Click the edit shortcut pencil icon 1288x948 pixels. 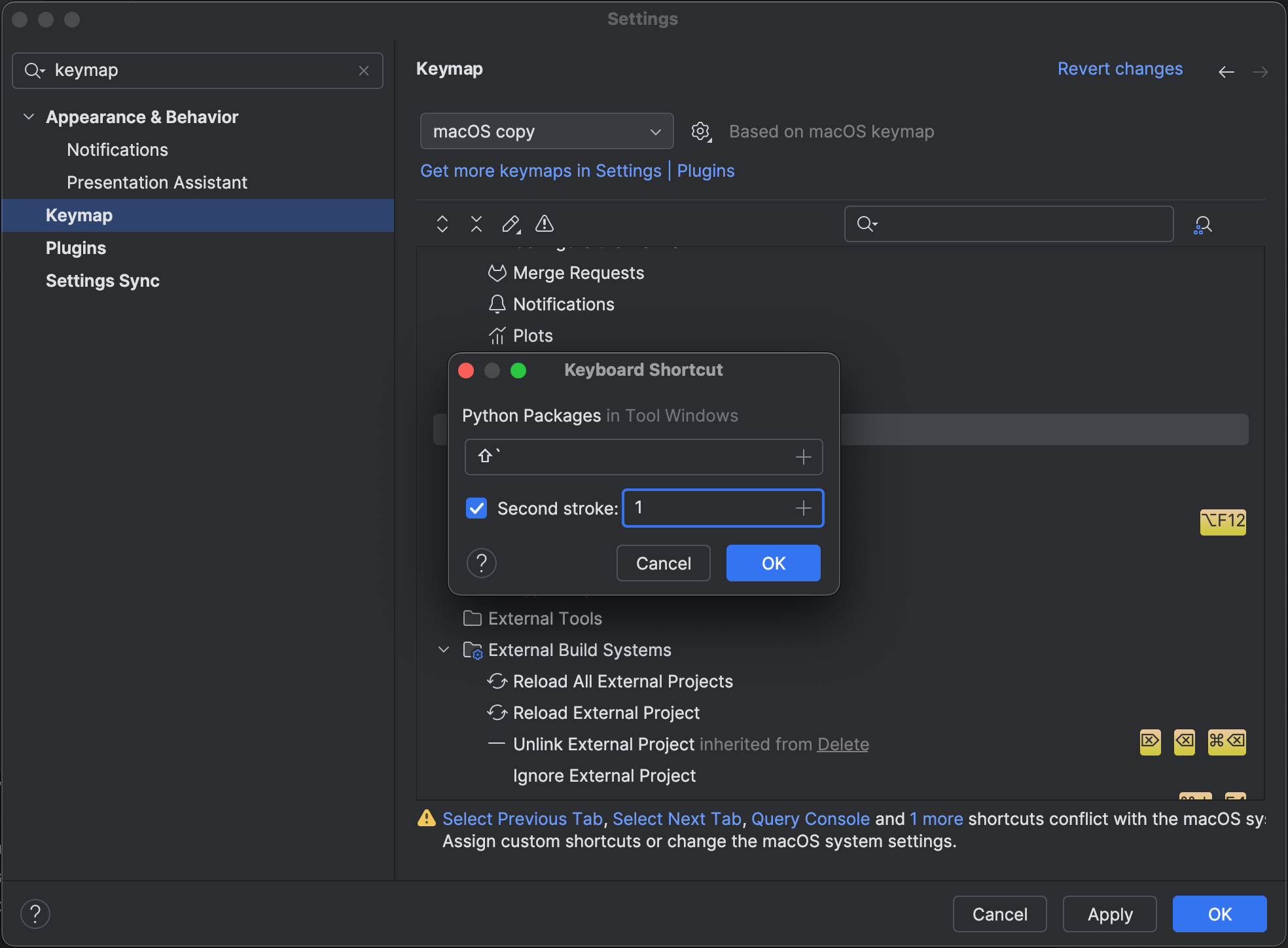pyautogui.click(x=510, y=224)
